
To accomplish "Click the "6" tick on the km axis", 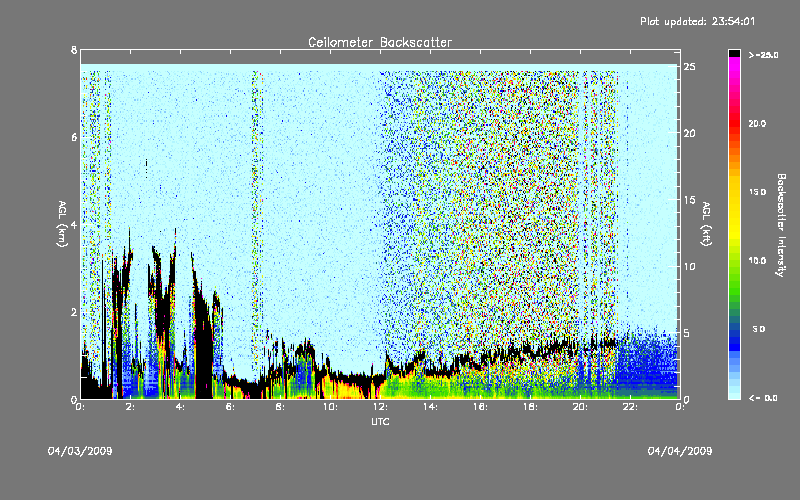I will click(74, 137).
